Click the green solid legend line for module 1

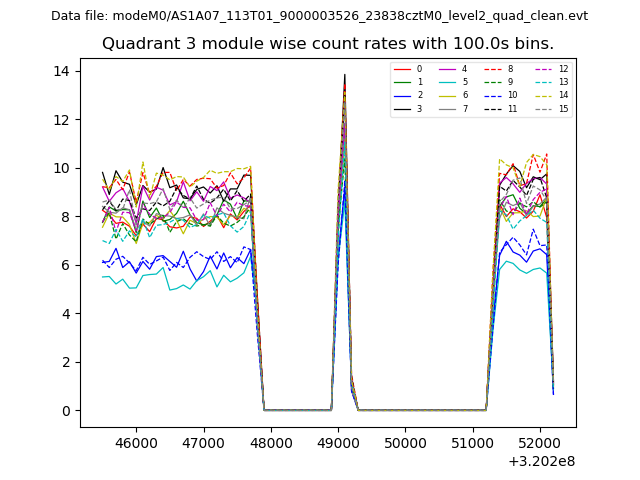pyautogui.click(x=402, y=82)
